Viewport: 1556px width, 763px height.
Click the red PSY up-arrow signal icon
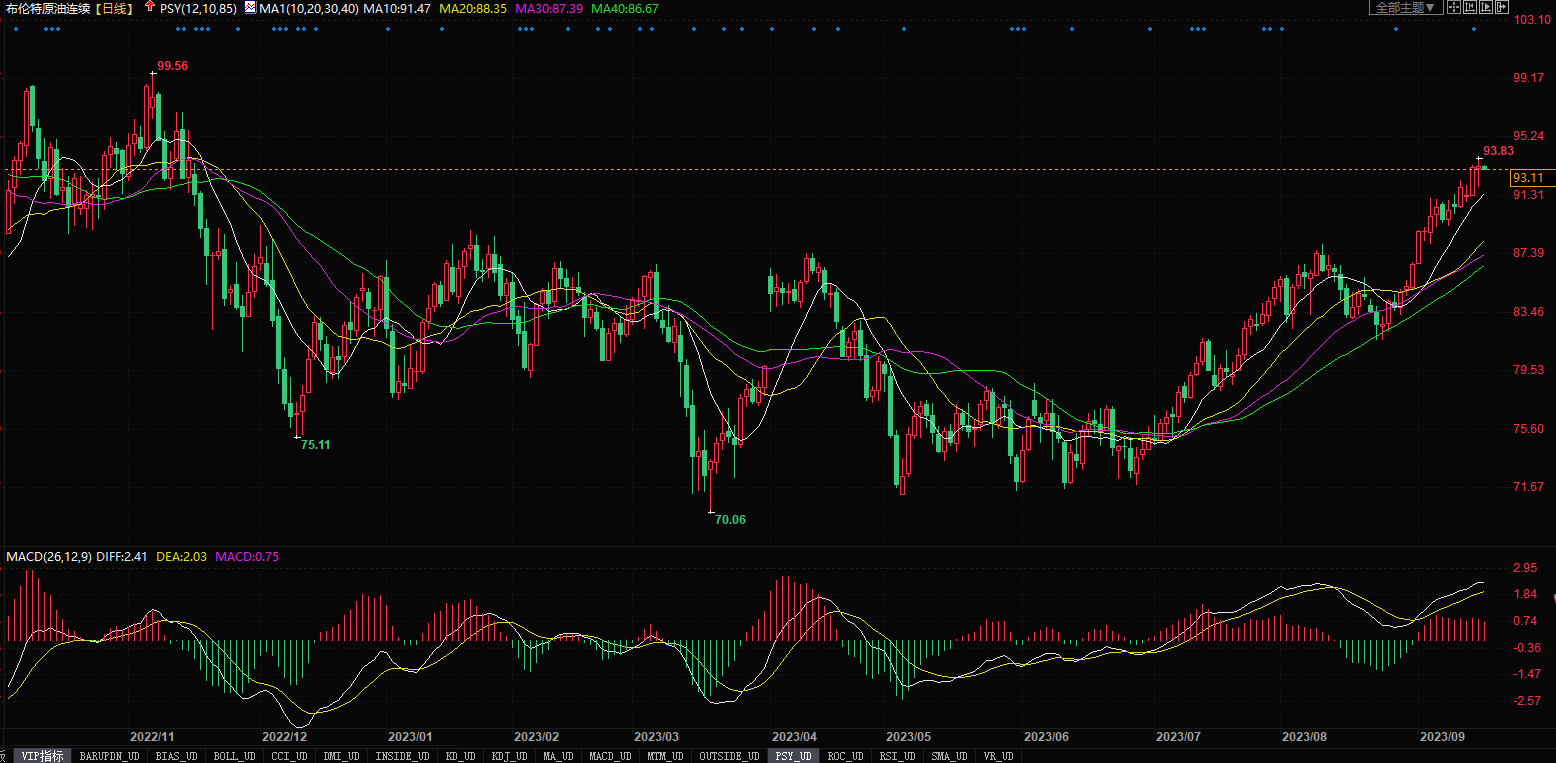click(x=150, y=7)
